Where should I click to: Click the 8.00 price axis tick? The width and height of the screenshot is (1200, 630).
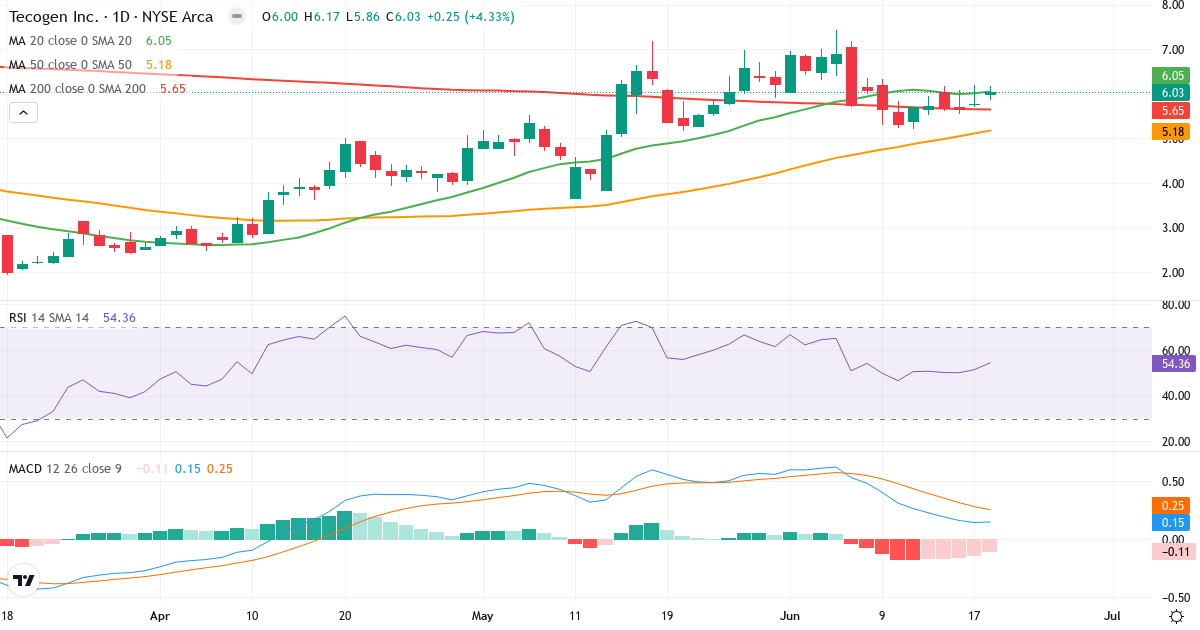pos(1173,5)
